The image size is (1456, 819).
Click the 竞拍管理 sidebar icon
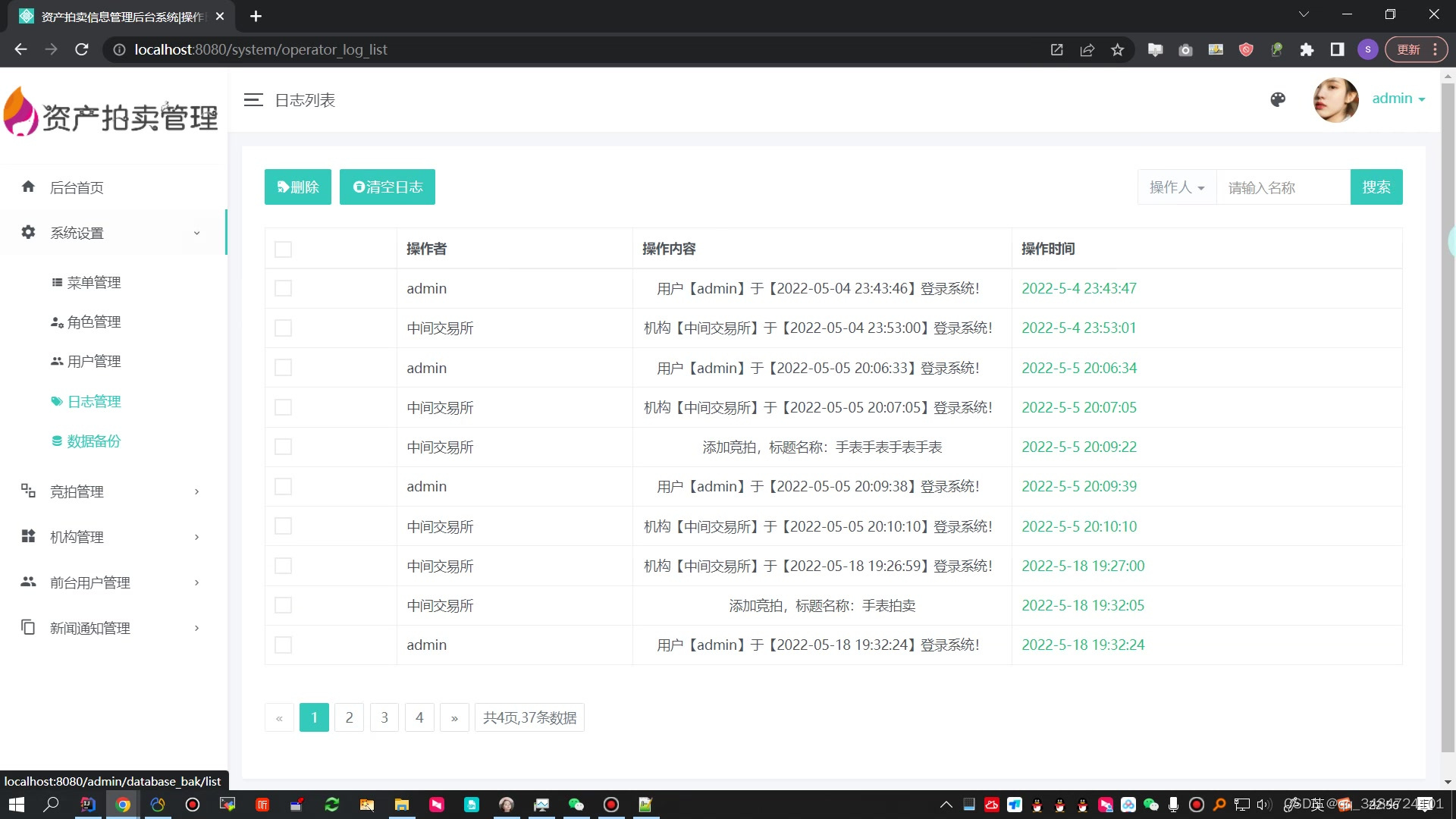(x=28, y=491)
